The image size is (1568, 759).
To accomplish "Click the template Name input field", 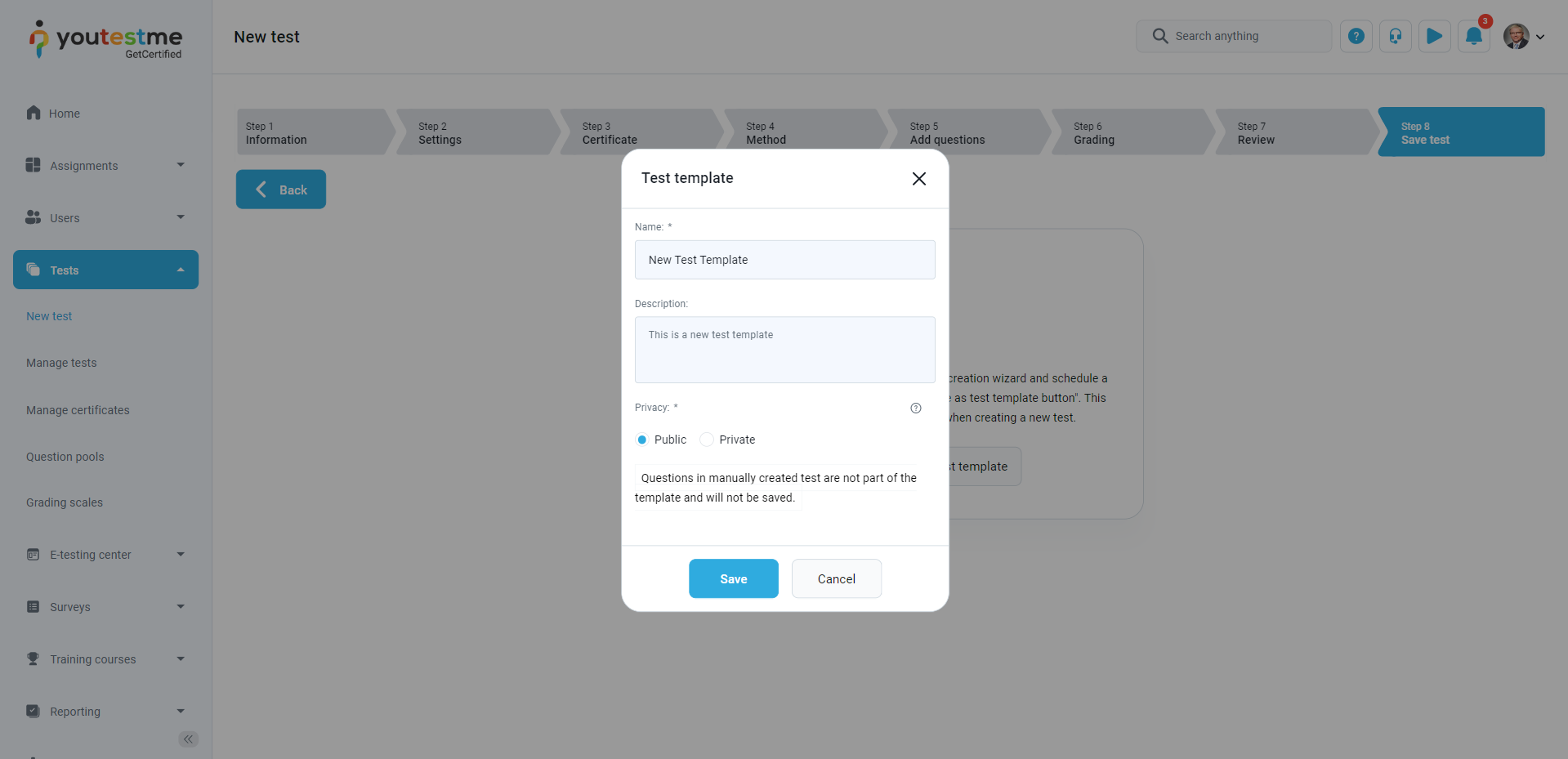I will pyautogui.click(x=784, y=260).
